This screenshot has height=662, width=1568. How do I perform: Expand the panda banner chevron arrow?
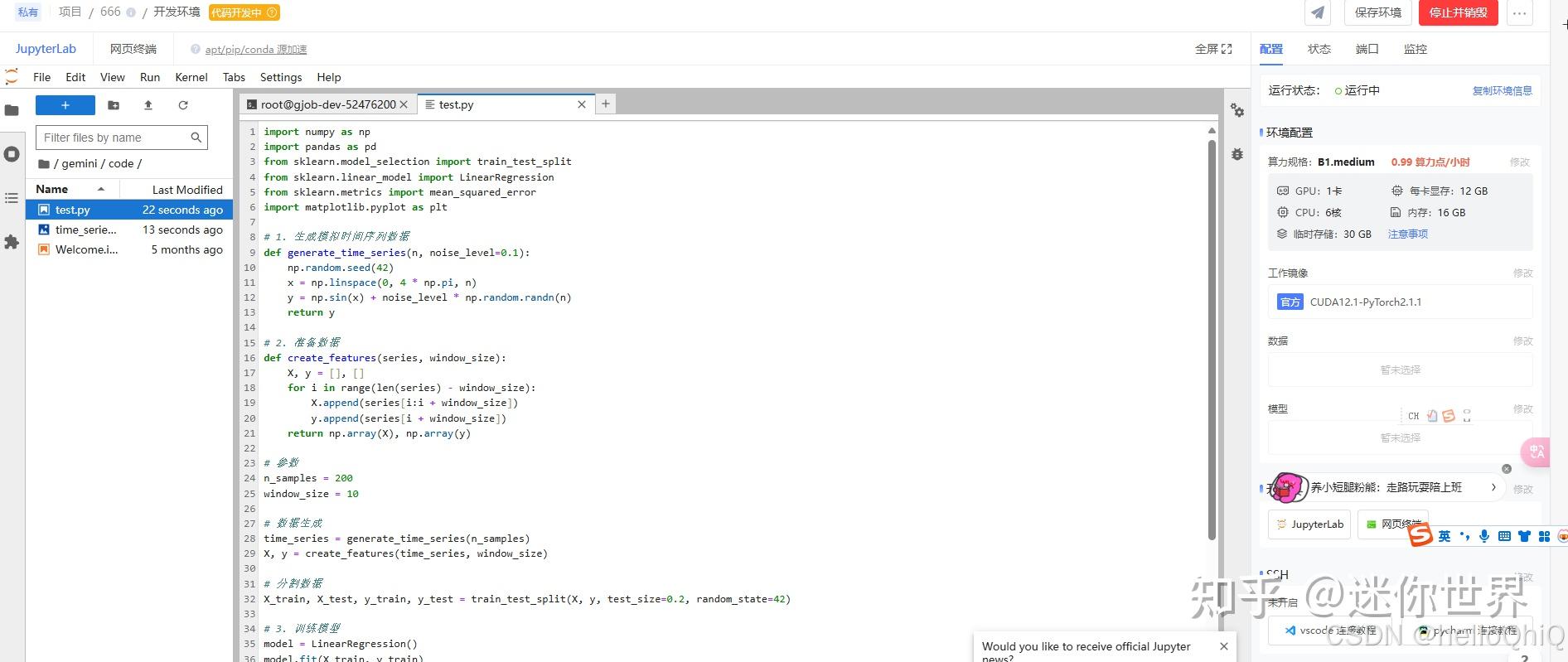click(x=1493, y=487)
